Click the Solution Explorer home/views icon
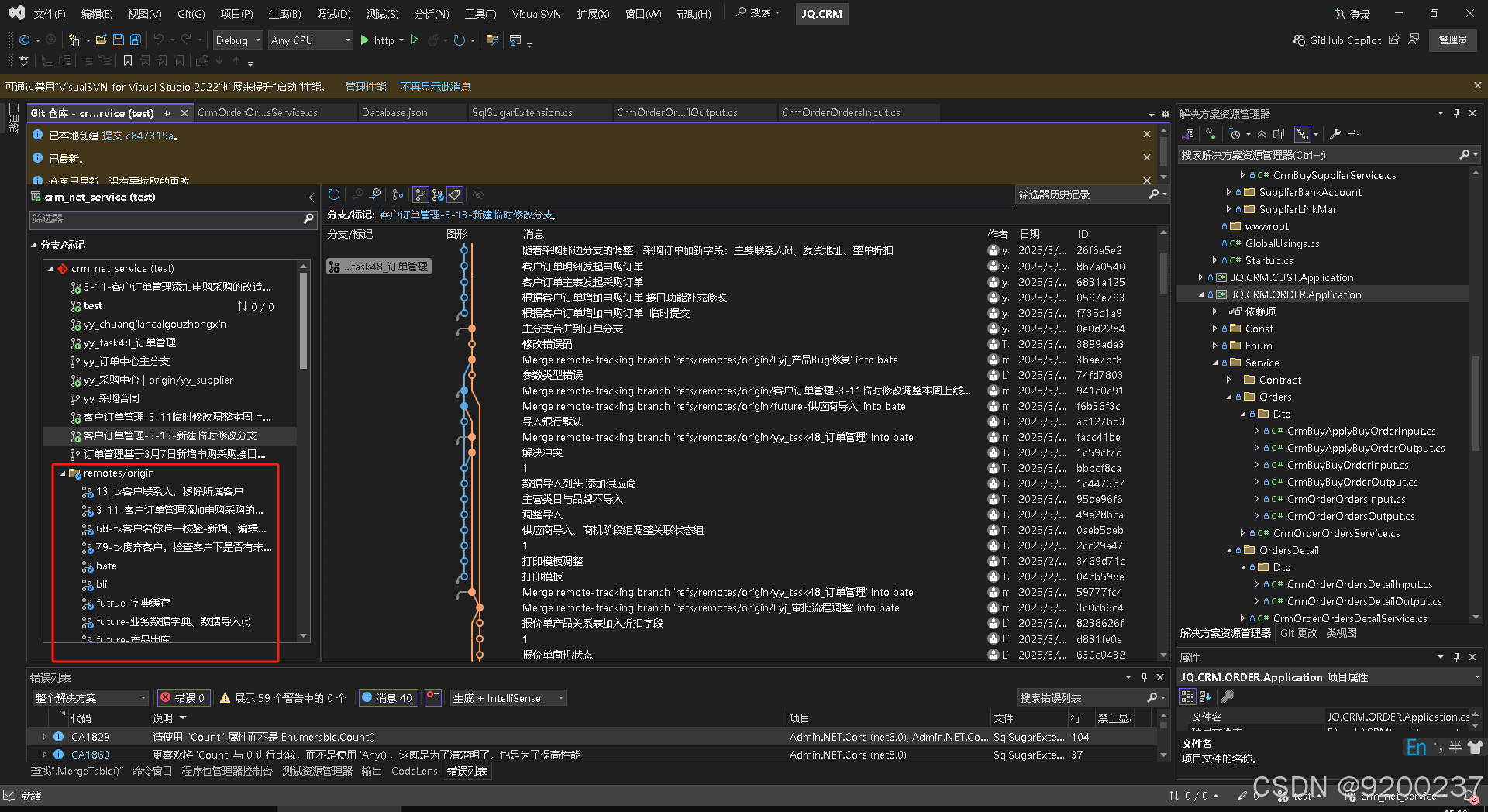 coord(1189,134)
